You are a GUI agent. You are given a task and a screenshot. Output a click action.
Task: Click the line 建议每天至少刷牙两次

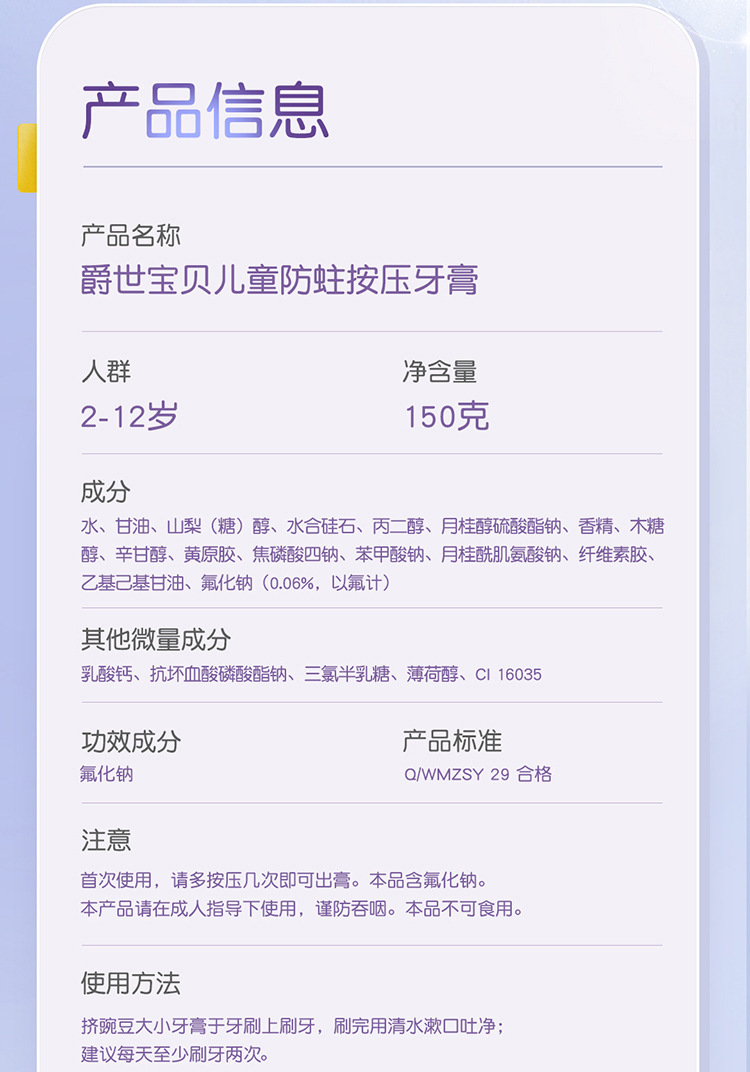click(x=175, y=1054)
